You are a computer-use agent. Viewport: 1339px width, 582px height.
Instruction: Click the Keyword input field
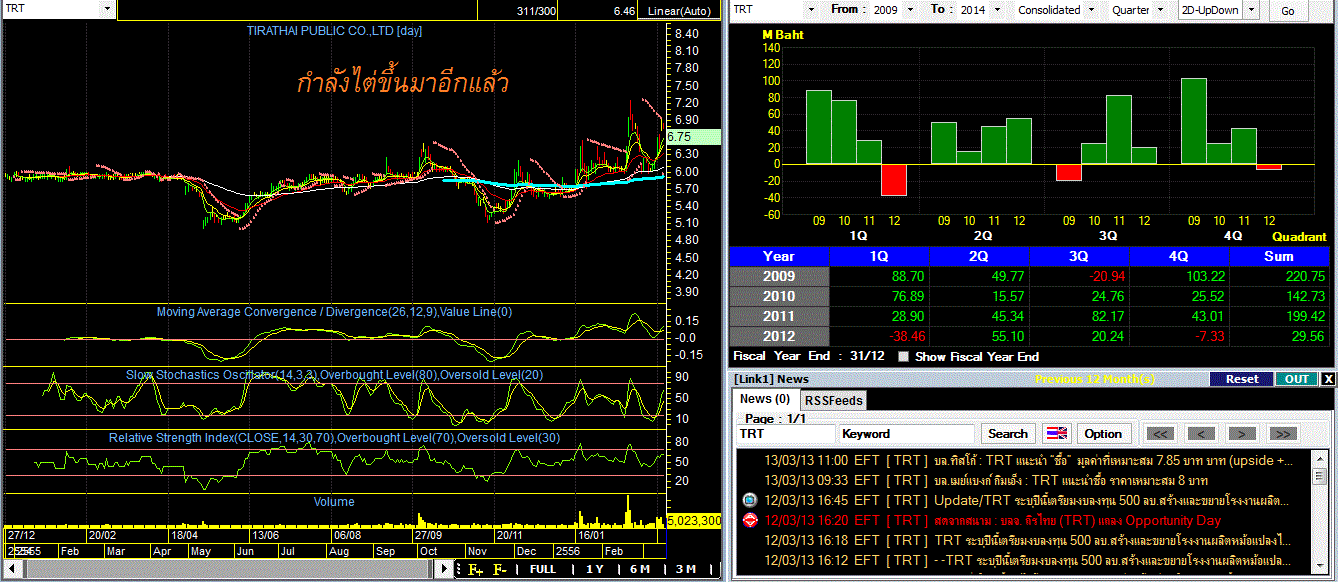907,434
